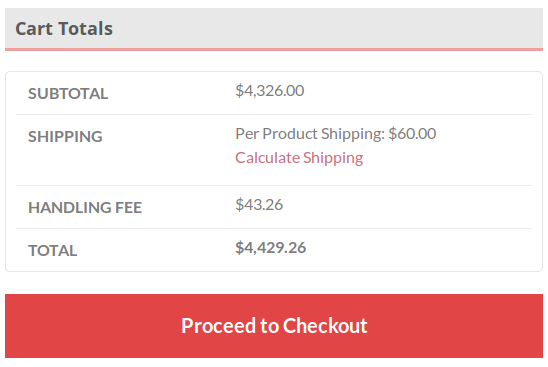Click the handling fee amount $43.26

259,205
